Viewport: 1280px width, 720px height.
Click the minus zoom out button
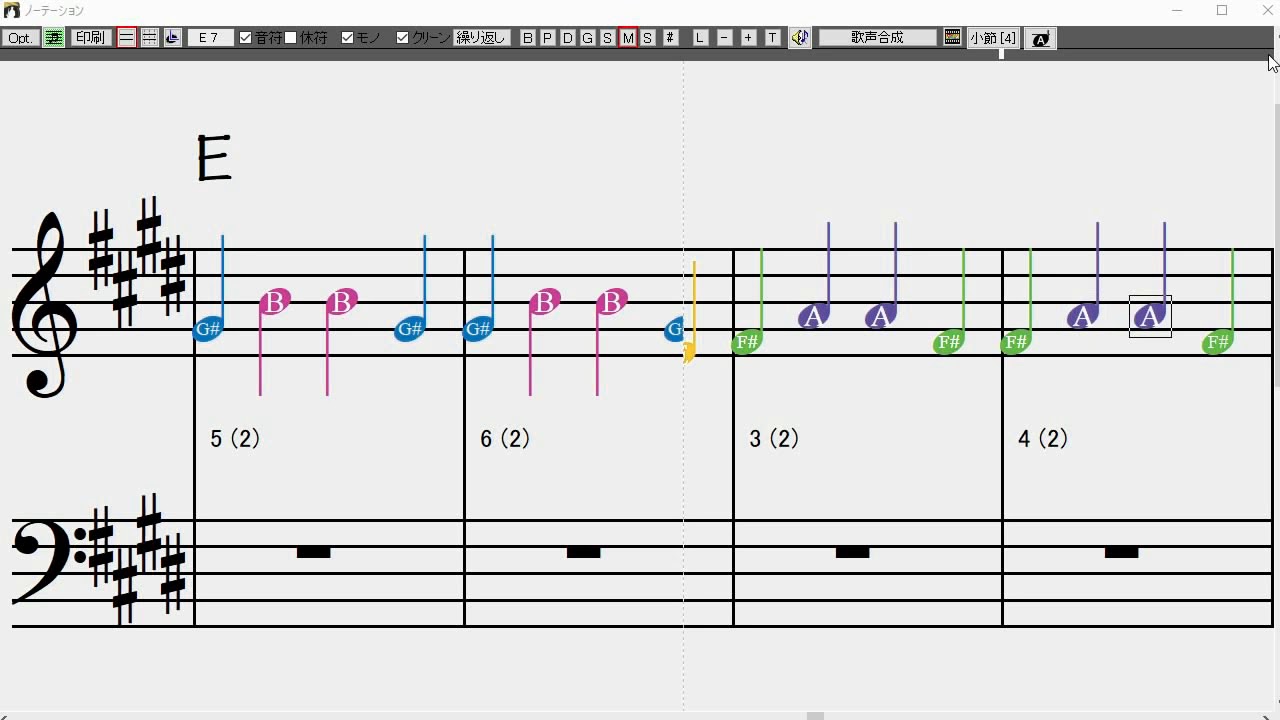point(724,38)
